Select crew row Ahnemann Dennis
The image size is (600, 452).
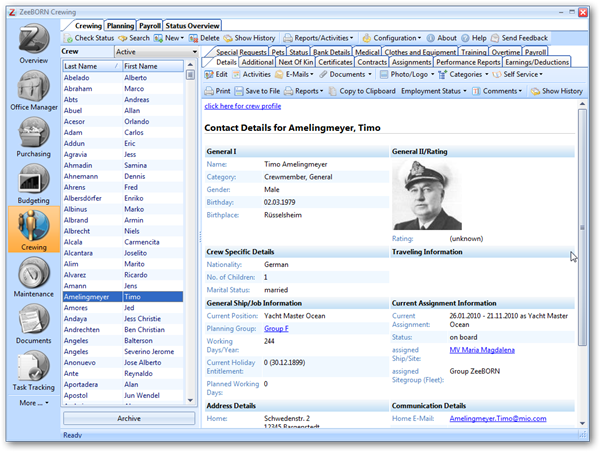123,176
